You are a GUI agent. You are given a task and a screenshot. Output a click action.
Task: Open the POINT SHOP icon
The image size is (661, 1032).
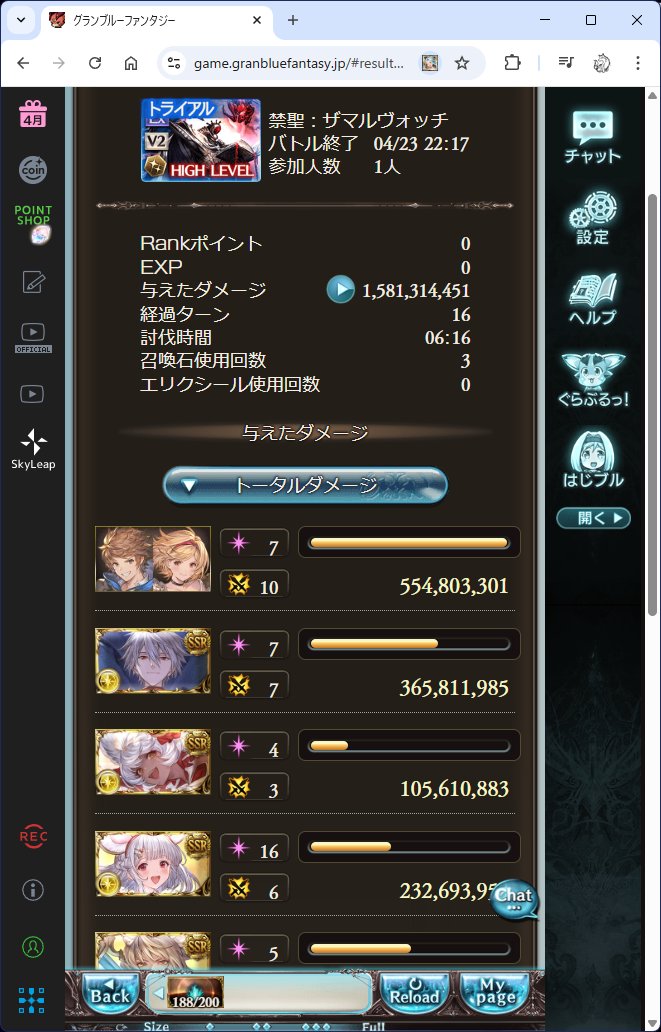[x=33, y=224]
